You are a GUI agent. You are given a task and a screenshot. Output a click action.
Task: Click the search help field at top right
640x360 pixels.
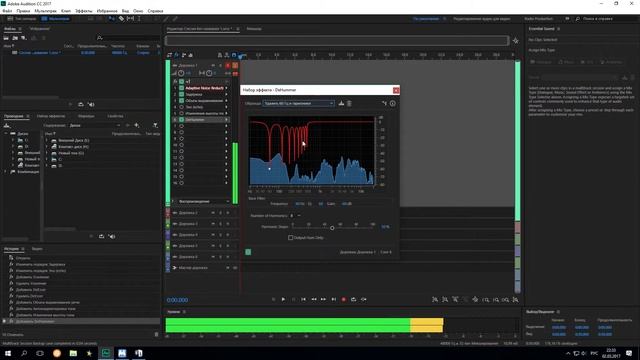point(605,19)
